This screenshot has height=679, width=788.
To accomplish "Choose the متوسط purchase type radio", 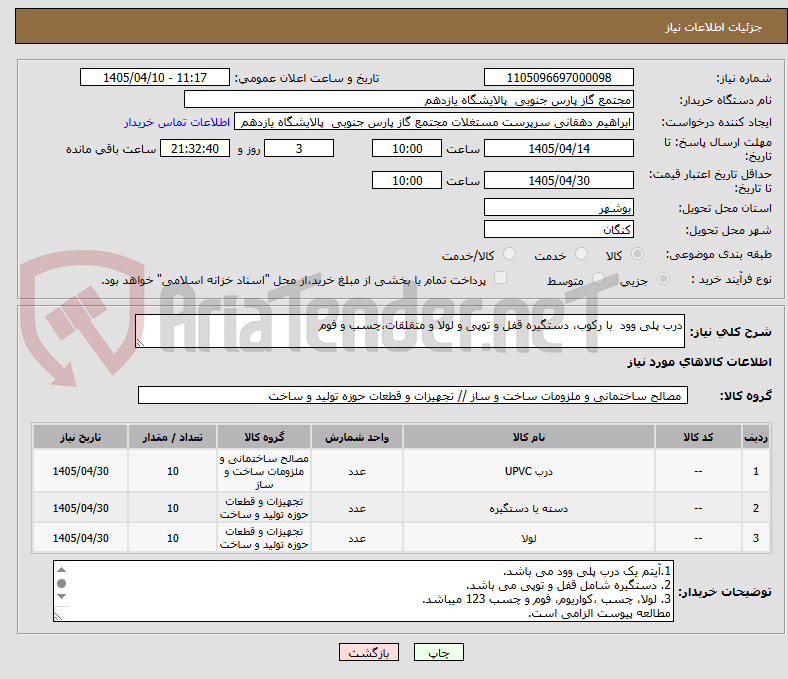I will pos(598,278).
